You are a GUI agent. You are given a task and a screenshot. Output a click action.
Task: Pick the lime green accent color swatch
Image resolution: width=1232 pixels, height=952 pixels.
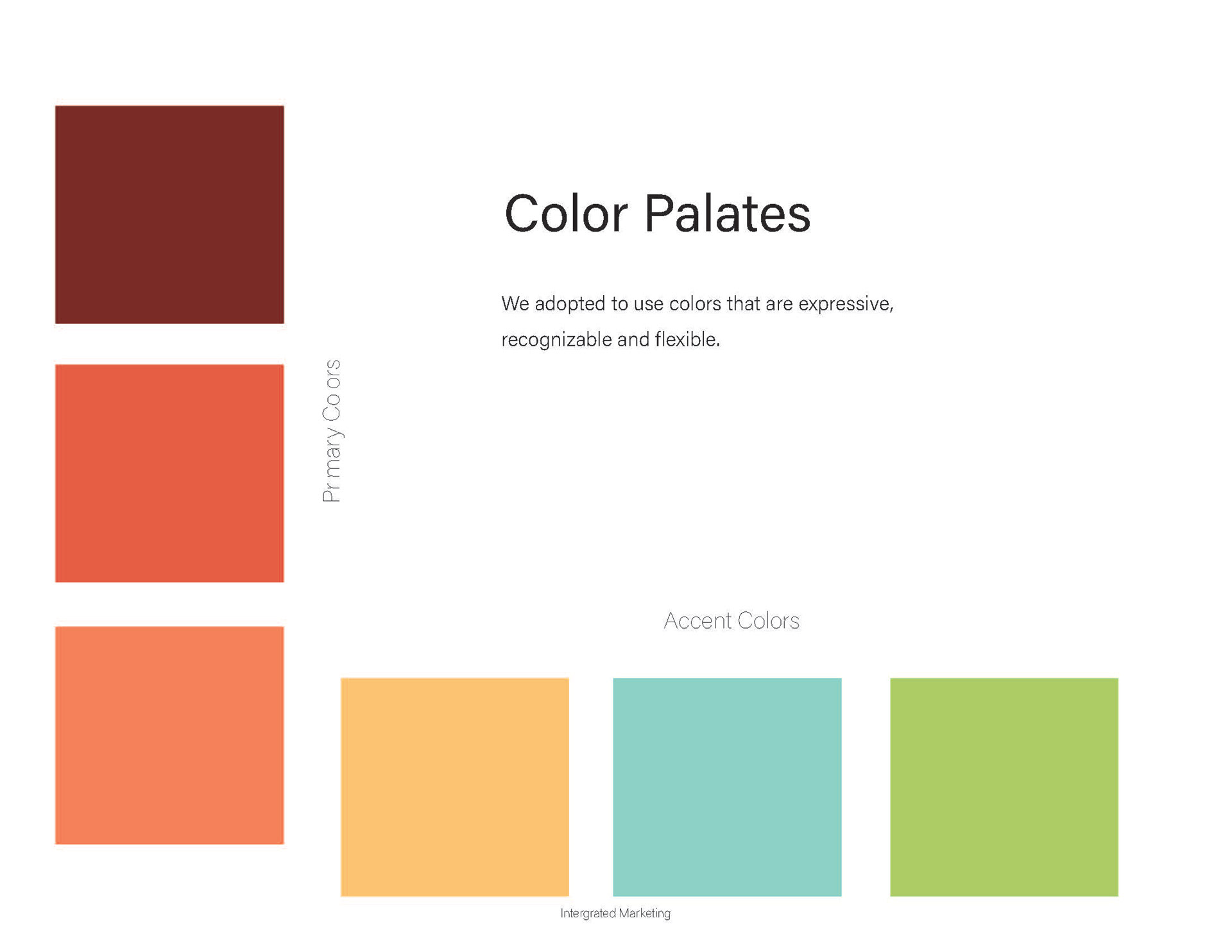1004,786
